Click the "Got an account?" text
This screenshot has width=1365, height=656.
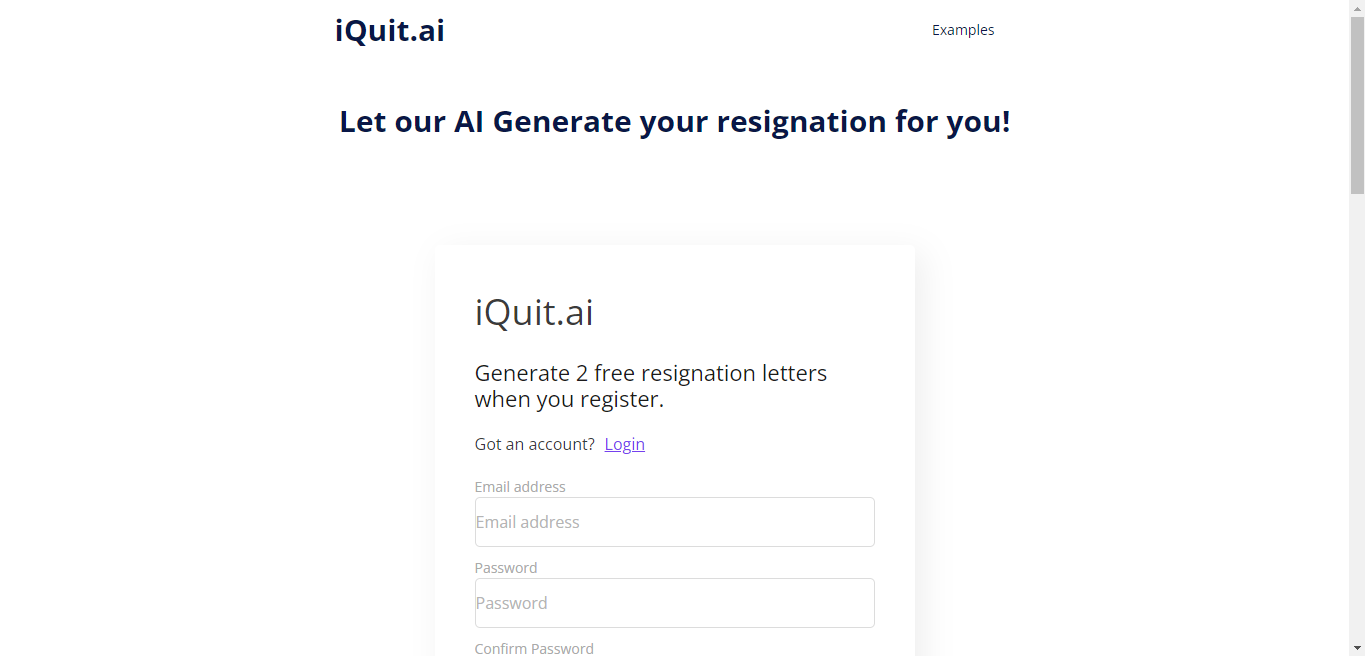coord(535,444)
